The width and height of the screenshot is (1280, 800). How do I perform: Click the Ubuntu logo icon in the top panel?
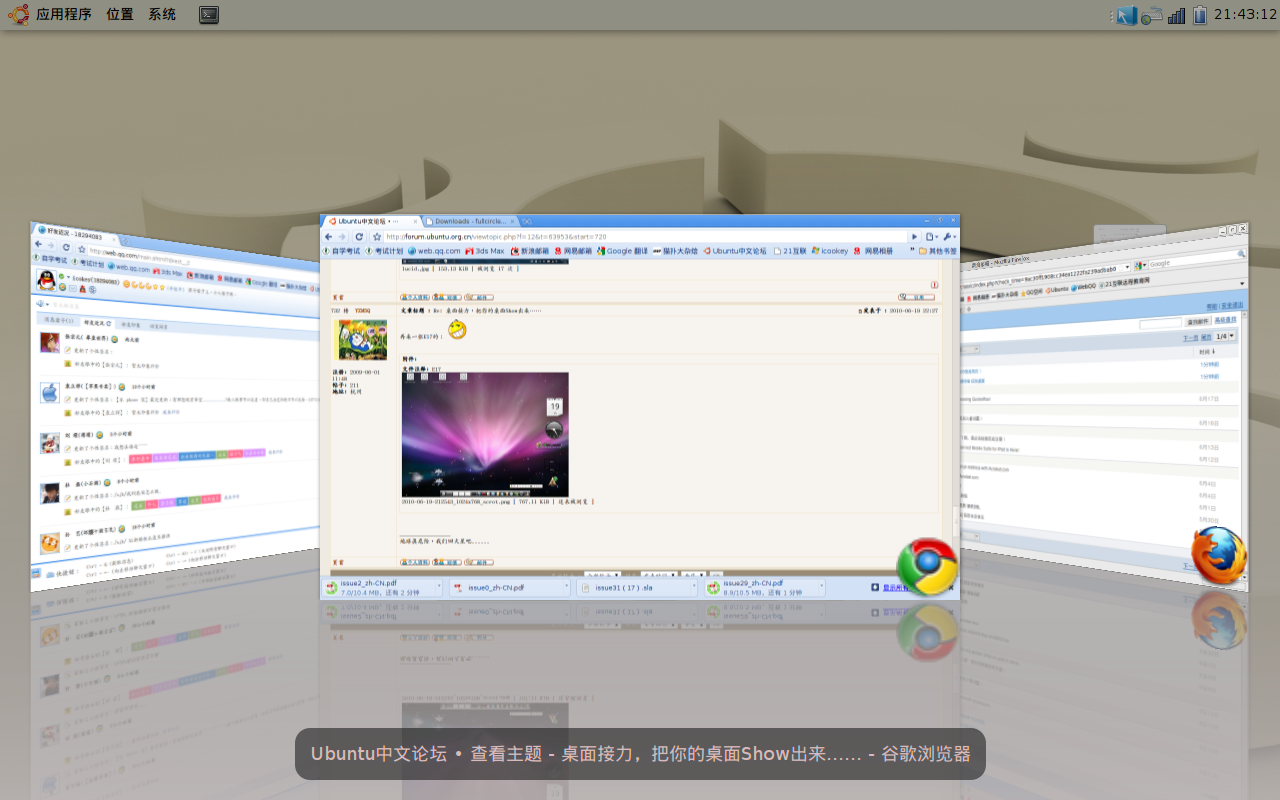(18, 14)
